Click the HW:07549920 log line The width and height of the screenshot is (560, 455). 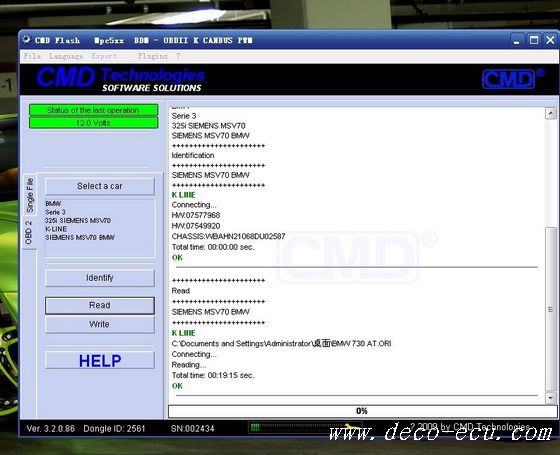196,226
